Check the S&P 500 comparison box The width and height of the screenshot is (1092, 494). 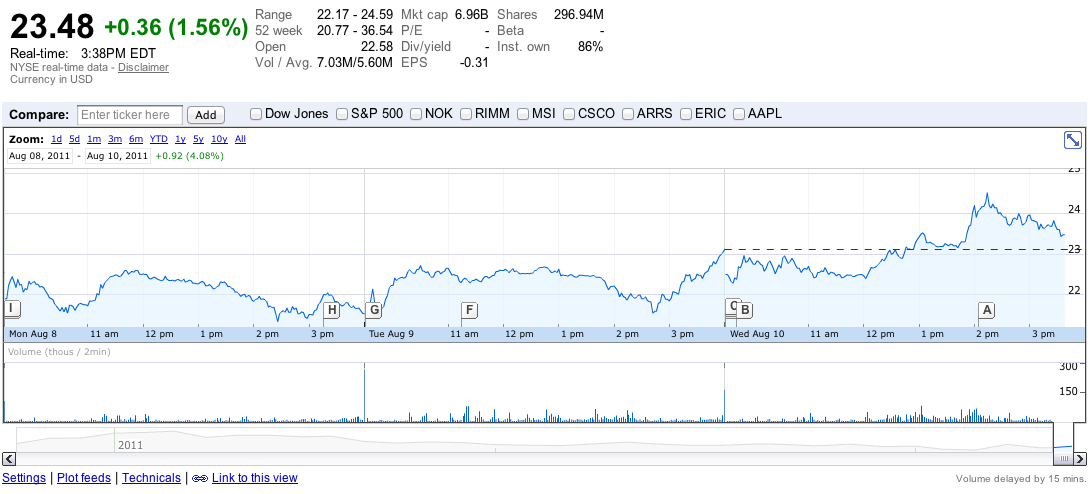point(342,114)
